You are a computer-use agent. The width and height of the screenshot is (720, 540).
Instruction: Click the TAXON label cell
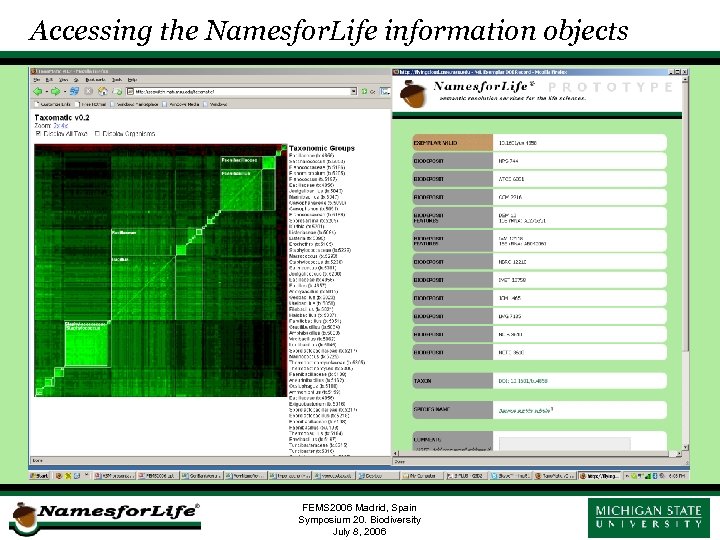tap(453, 381)
